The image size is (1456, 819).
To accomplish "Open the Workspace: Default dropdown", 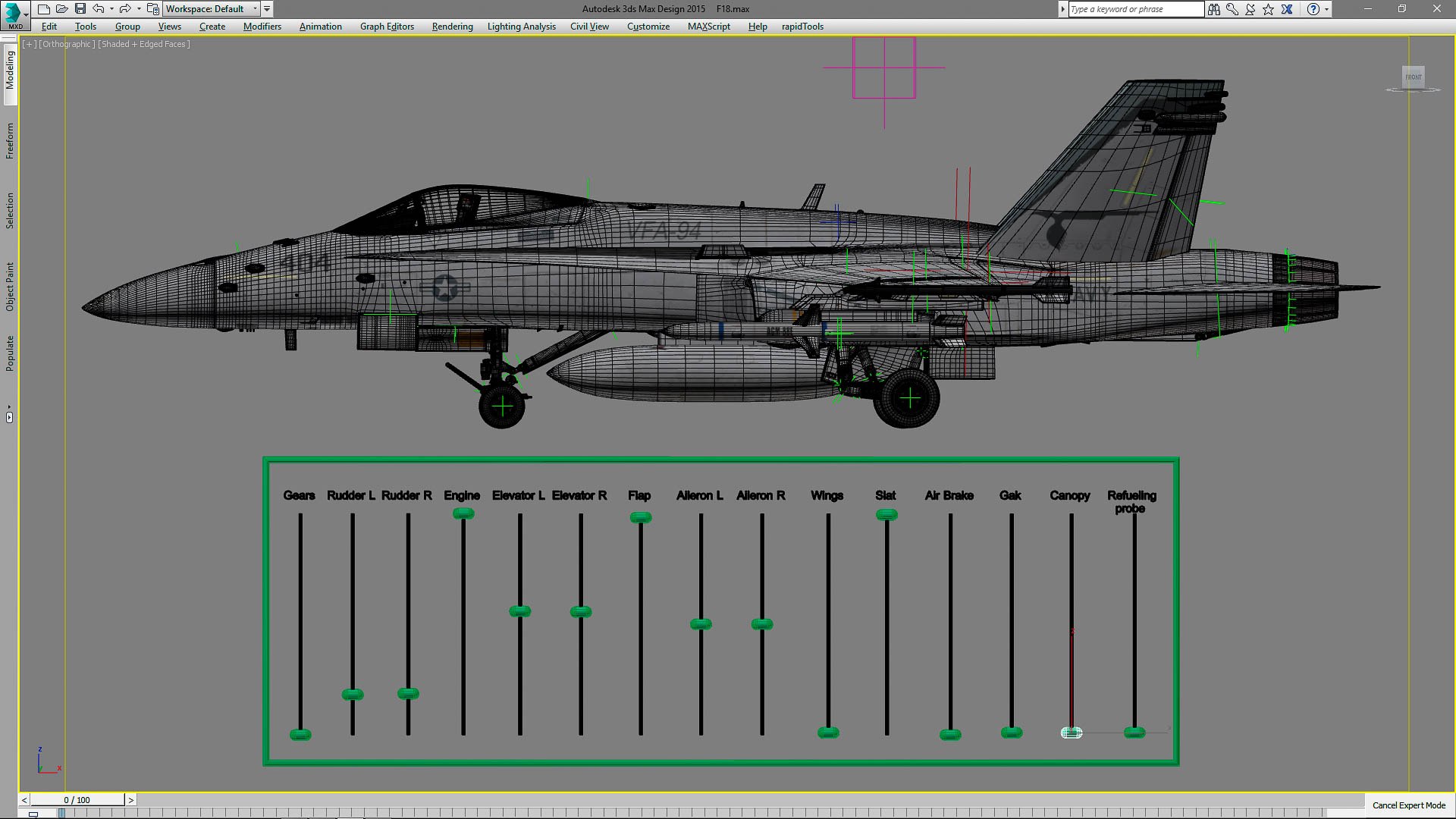I will (x=212, y=9).
